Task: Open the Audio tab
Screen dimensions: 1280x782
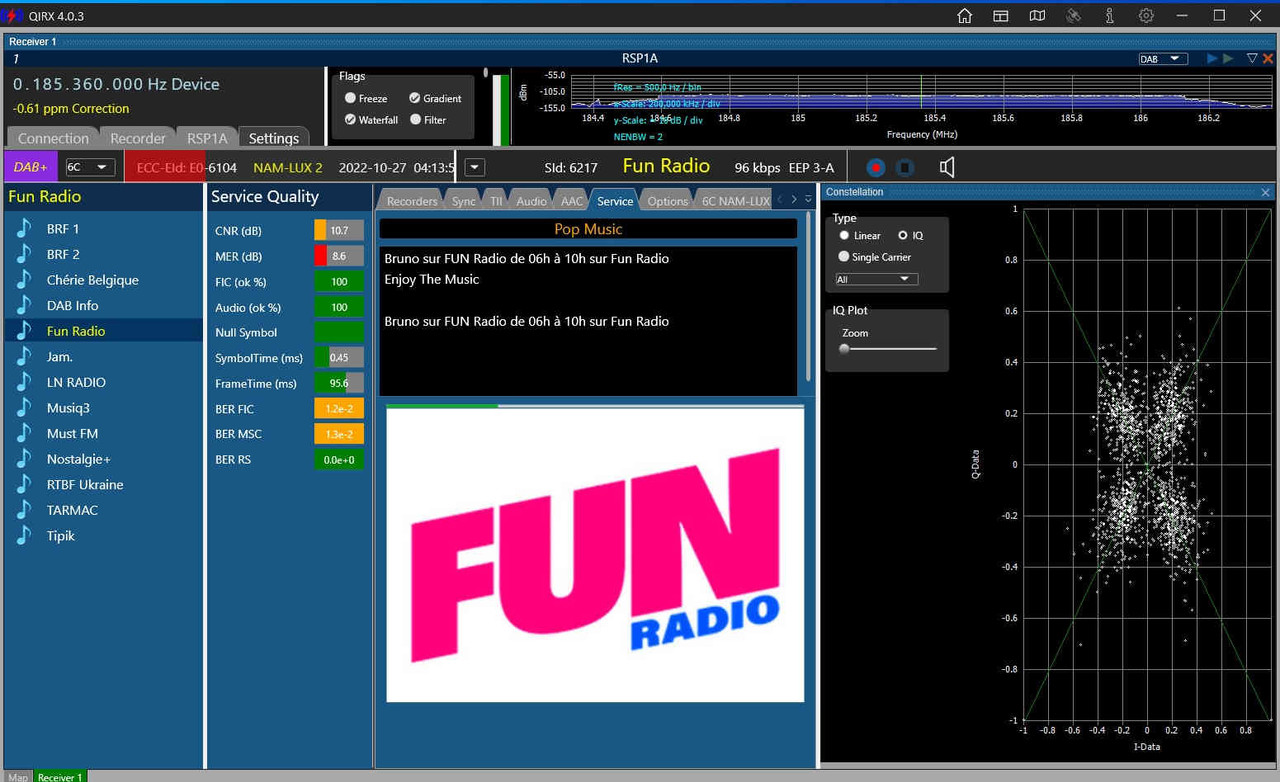Action: point(531,201)
